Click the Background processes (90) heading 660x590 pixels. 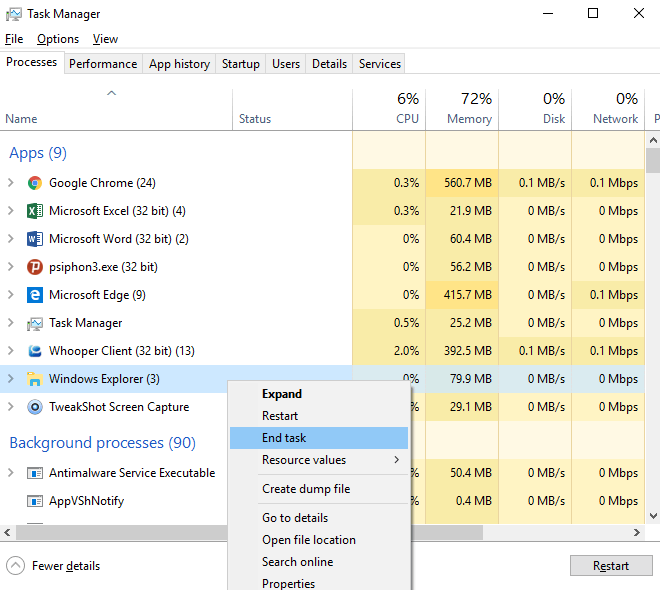coord(103,443)
